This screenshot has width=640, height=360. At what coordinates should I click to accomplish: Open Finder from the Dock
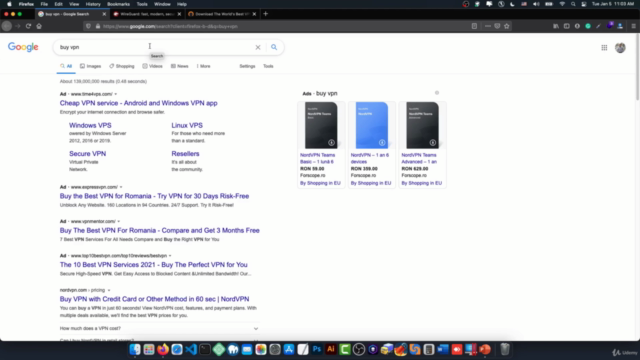(x=135, y=349)
